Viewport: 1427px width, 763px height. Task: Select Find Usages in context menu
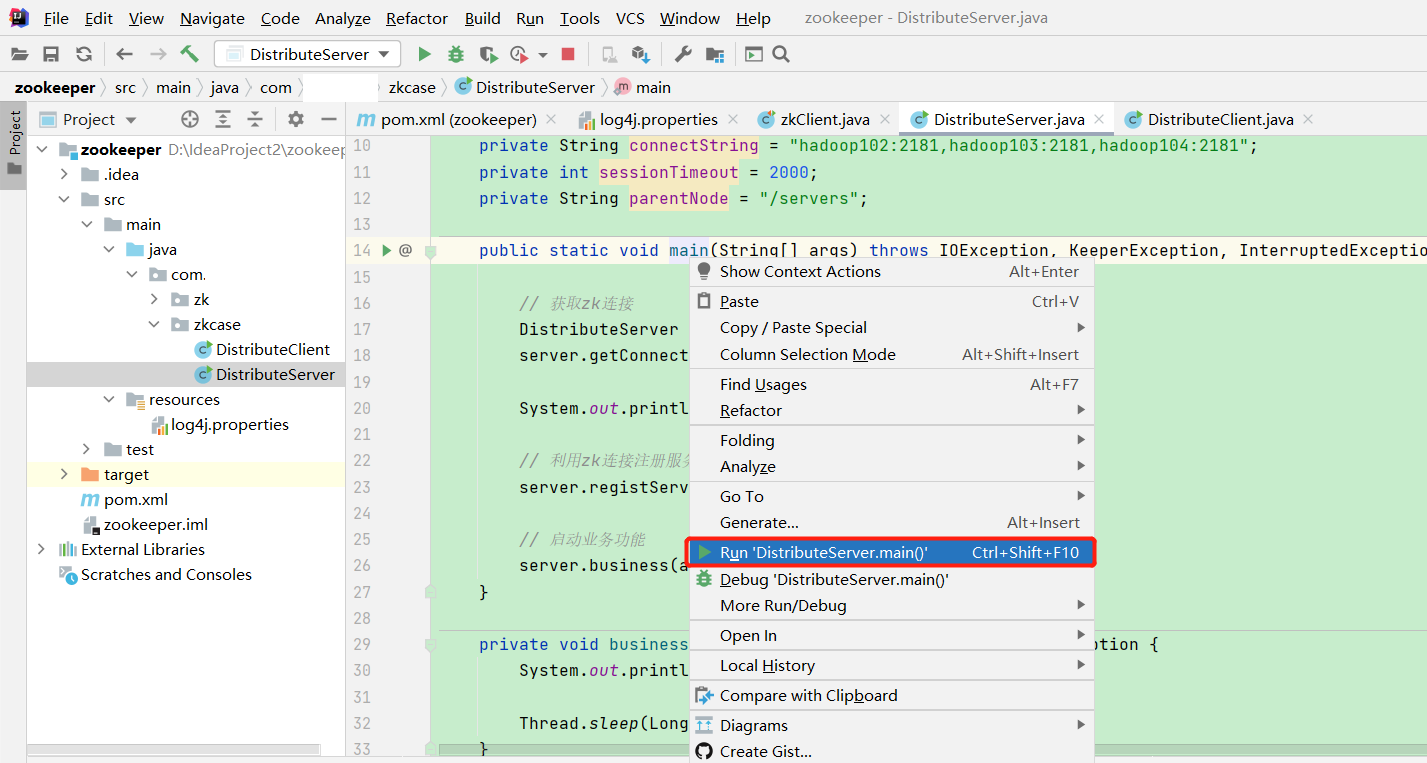pos(890,384)
